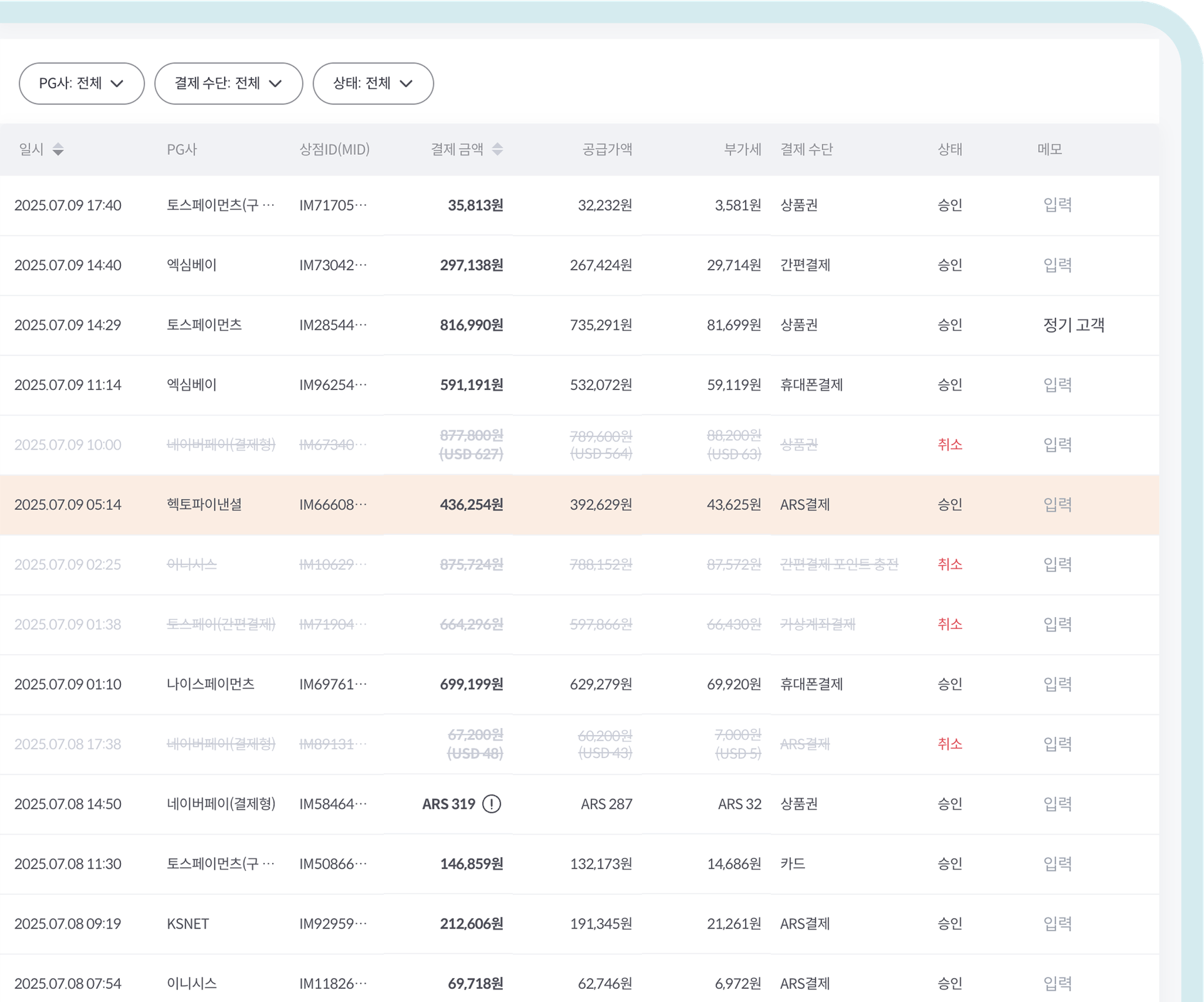This screenshot has height=1002, width=1204.
Task: Click the 엑심베이 PG name in the 11:14 row
Action: point(192,385)
